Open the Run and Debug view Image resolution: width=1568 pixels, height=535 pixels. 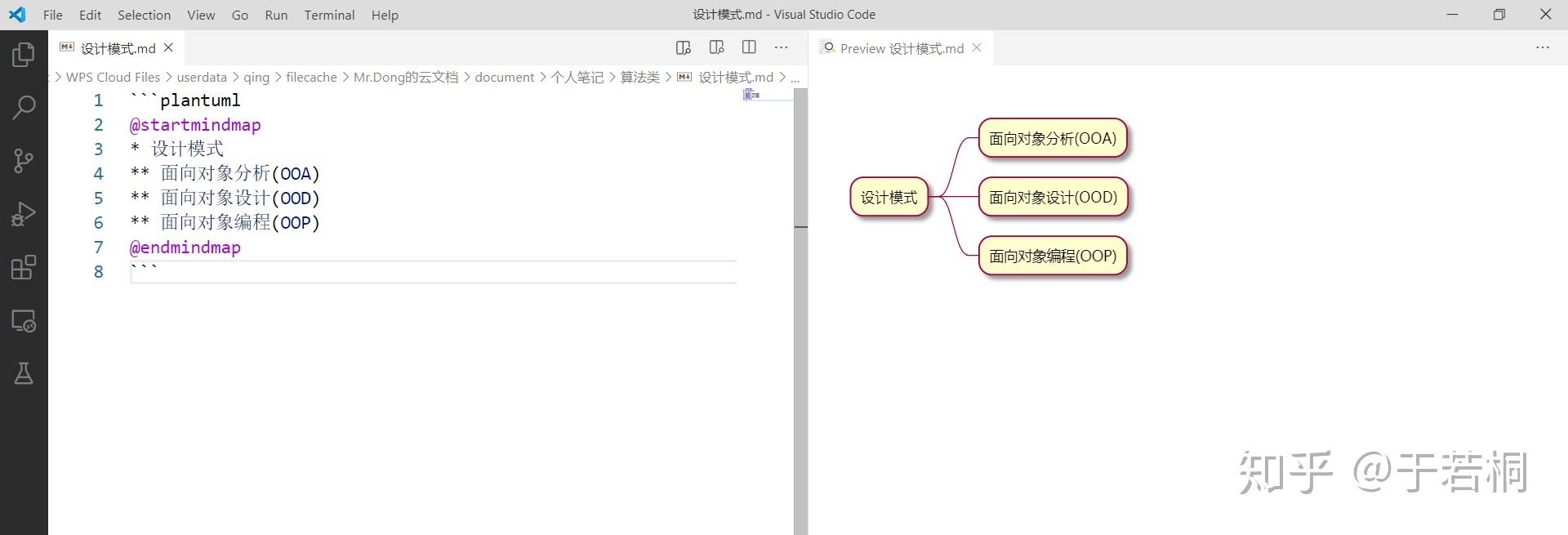click(x=24, y=214)
